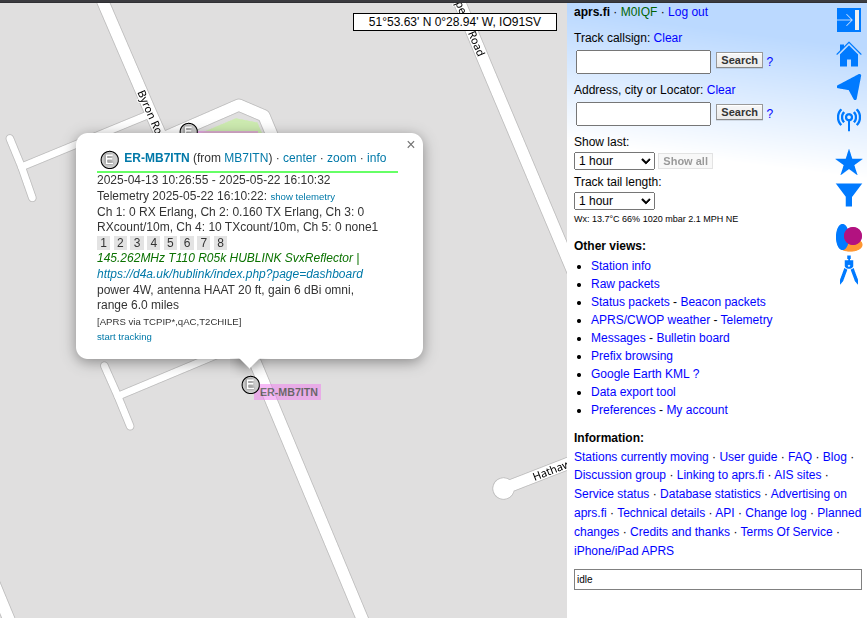Click the Track callsign input field

pos(643,62)
